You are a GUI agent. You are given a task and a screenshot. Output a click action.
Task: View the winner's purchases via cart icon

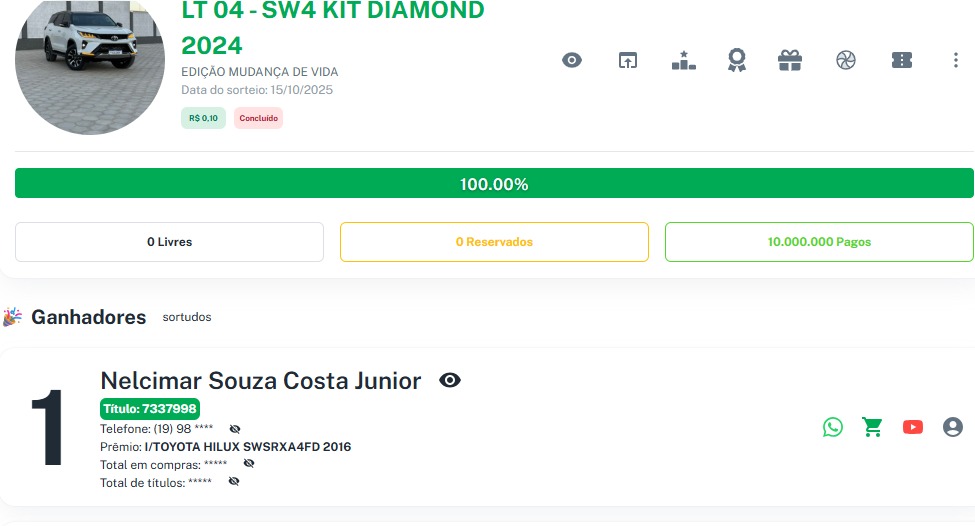(873, 427)
